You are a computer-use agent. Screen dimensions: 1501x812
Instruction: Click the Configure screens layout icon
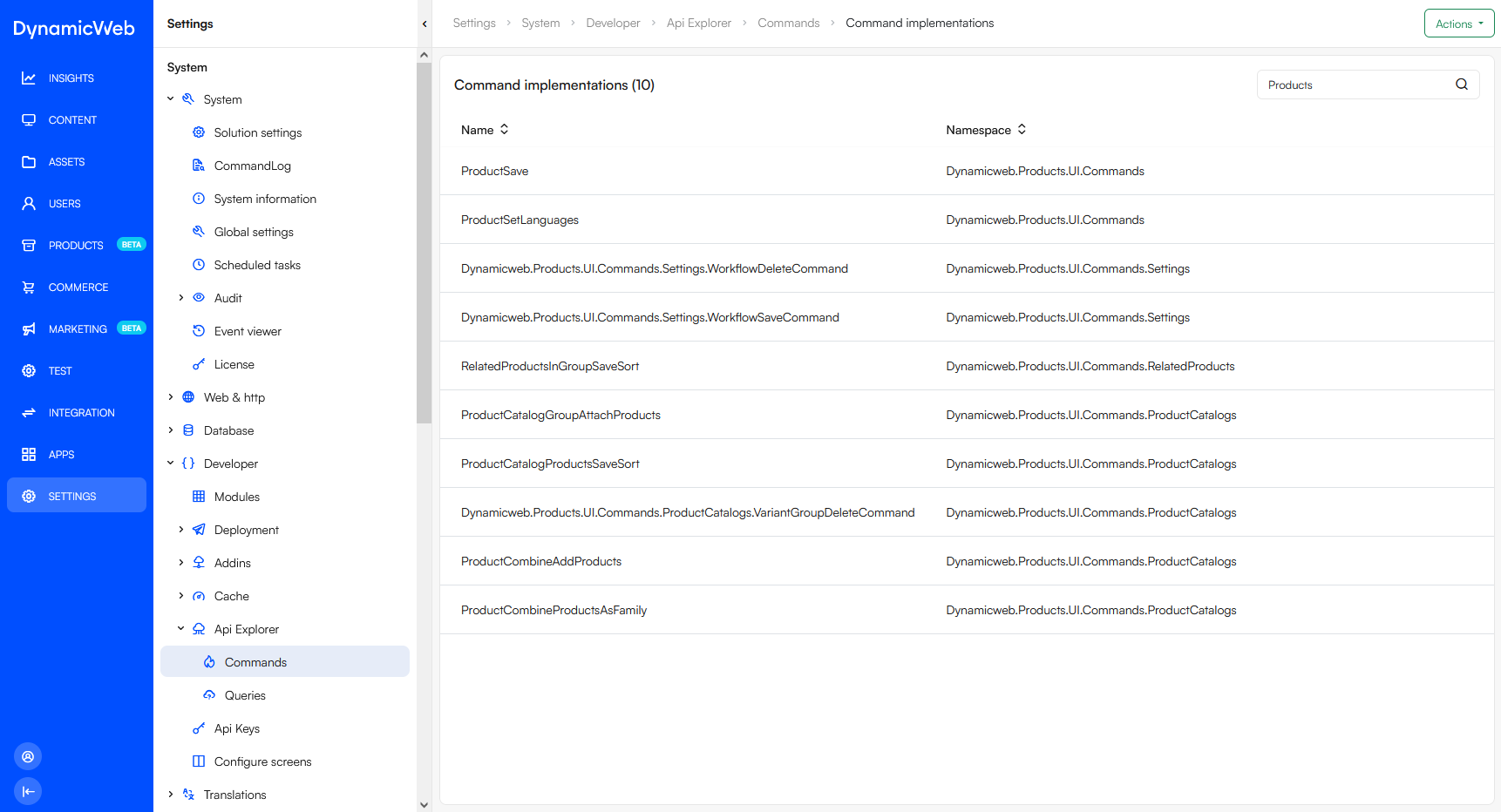(199, 761)
